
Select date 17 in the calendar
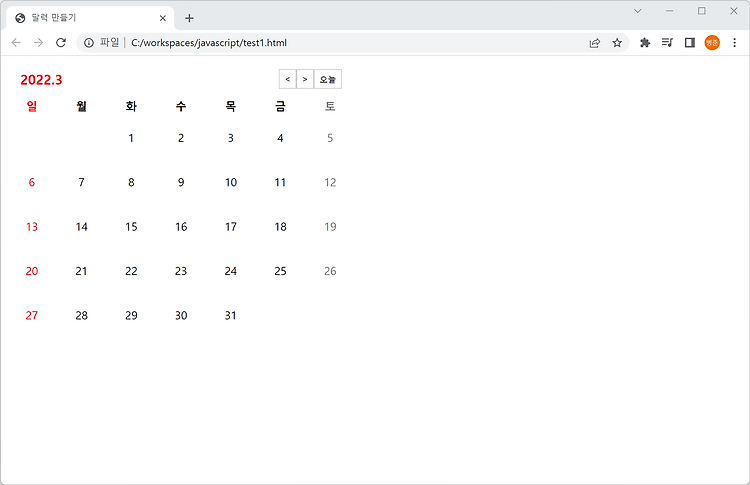(231, 227)
